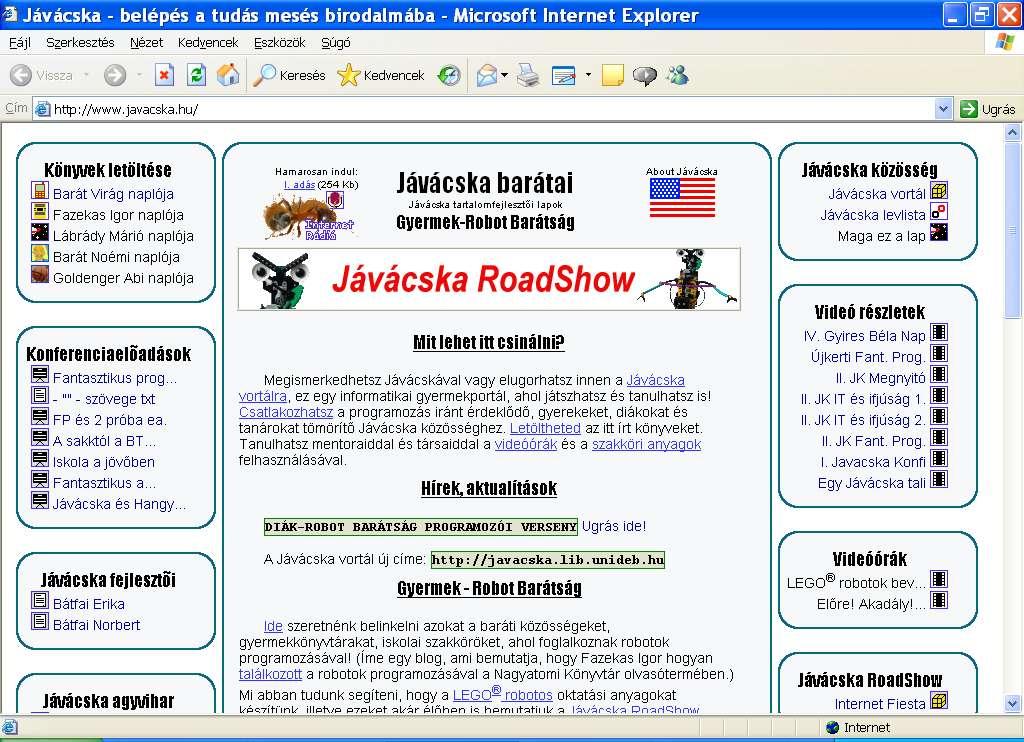Click the http://javacska.lib.unideb.hu address box
This screenshot has width=1024, height=742.
(x=548, y=560)
